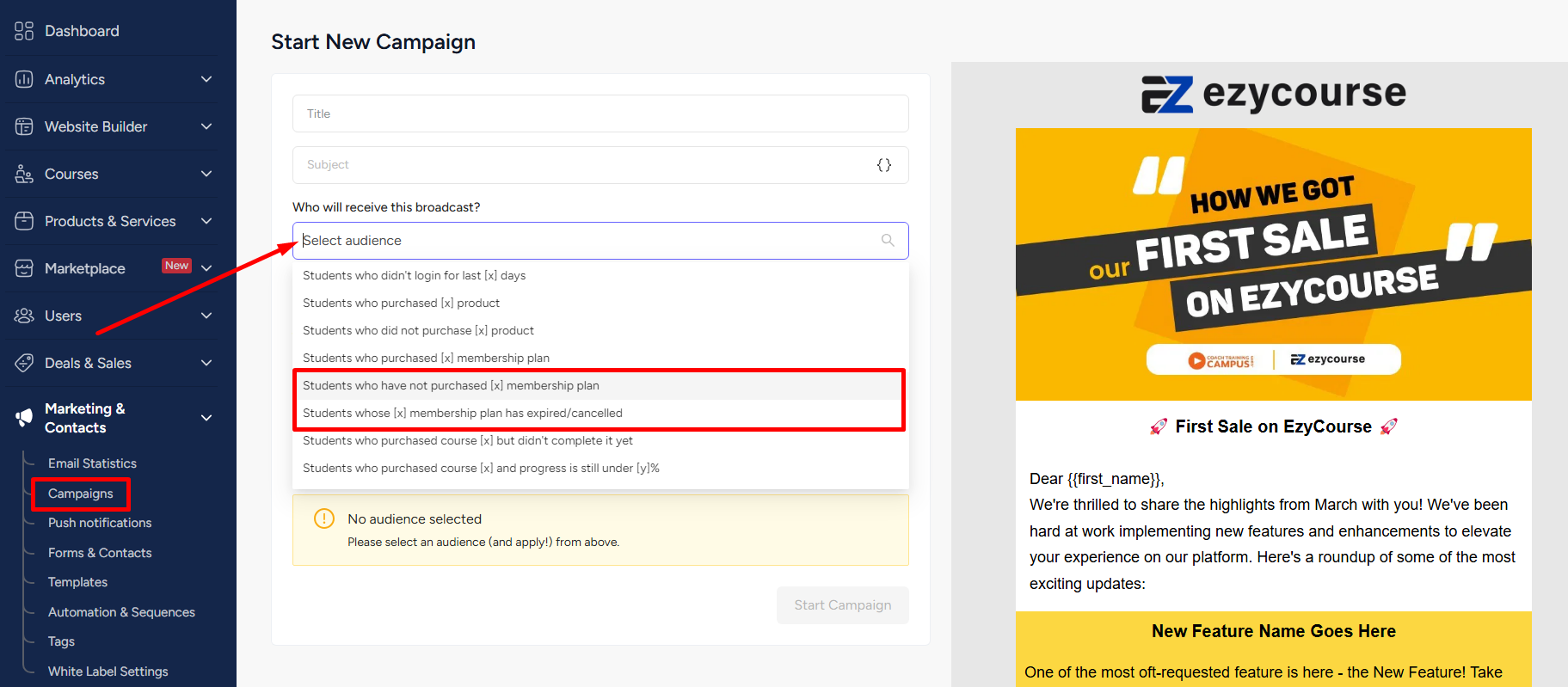
Task: Click the New badge beside Marketplace
Action: click(176, 266)
